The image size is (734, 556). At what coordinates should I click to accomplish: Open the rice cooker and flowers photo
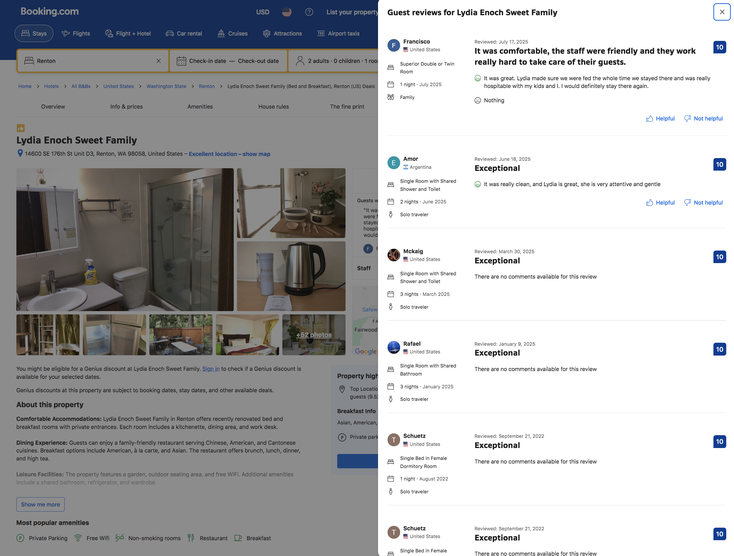click(x=291, y=203)
